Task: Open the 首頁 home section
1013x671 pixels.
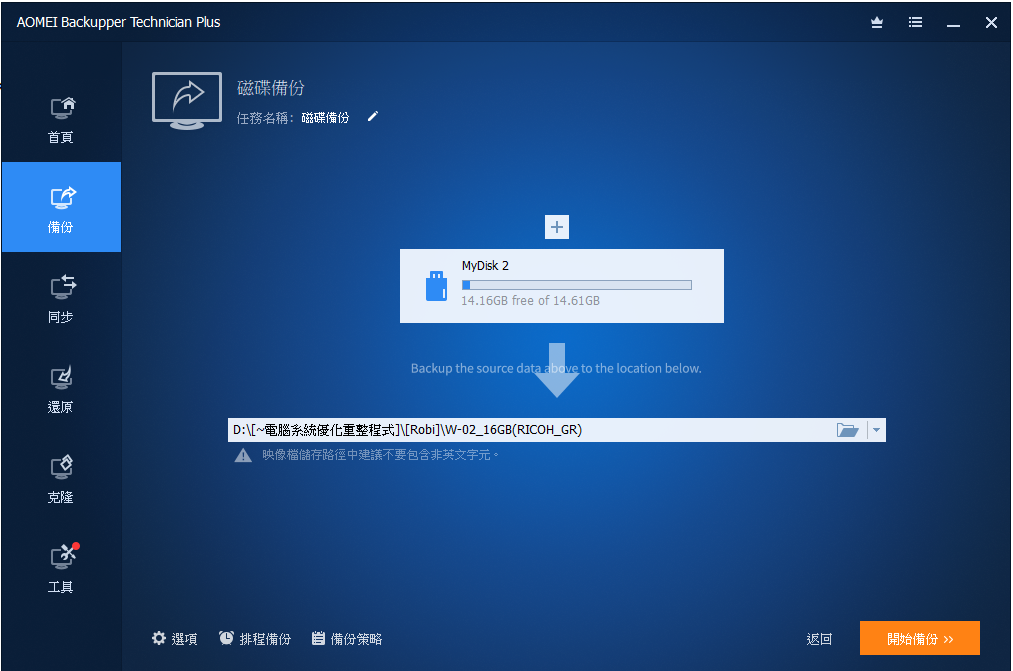Action: 61,119
